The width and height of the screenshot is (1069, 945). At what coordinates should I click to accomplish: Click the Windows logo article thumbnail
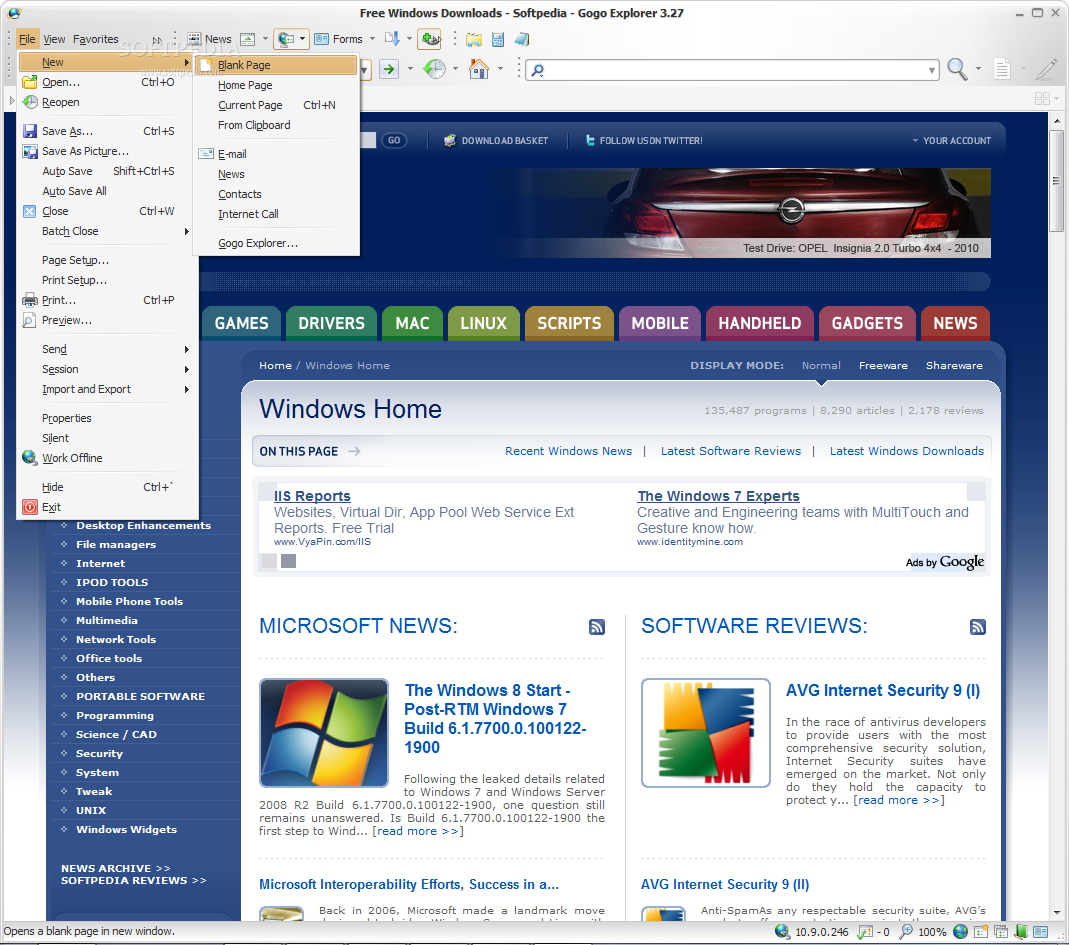324,733
